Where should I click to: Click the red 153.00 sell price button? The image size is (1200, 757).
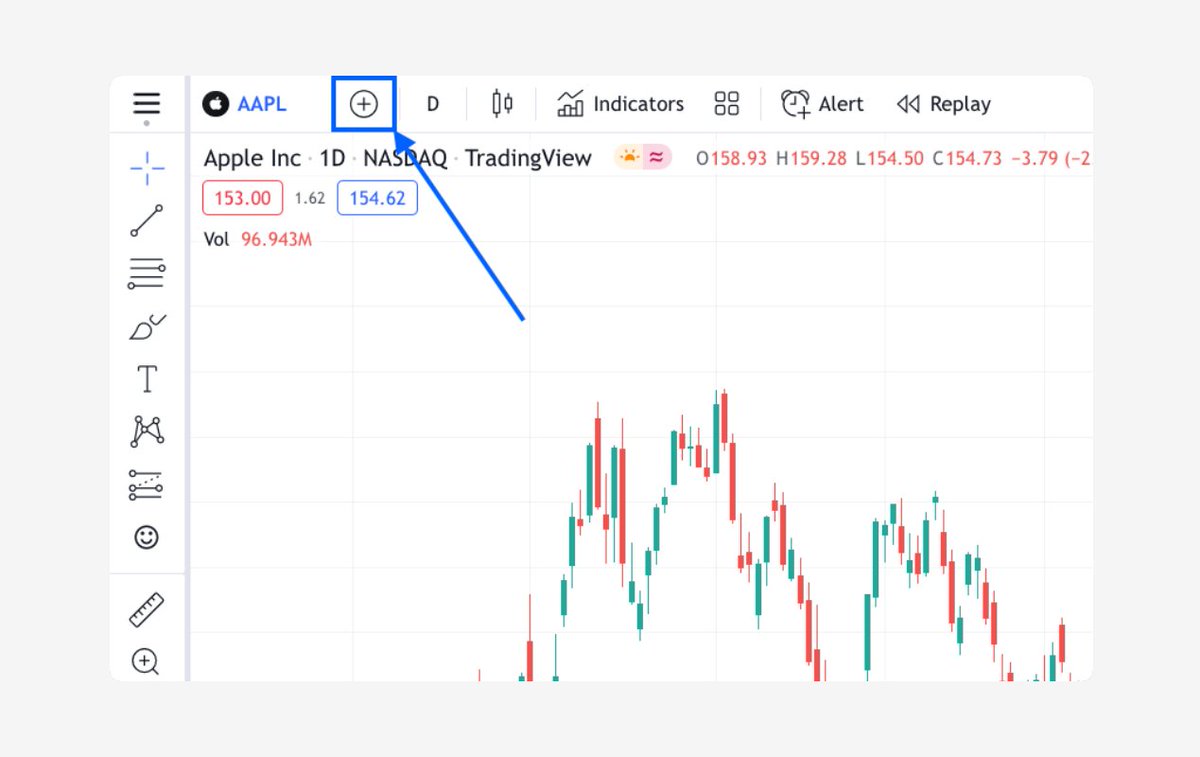point(243,198)
